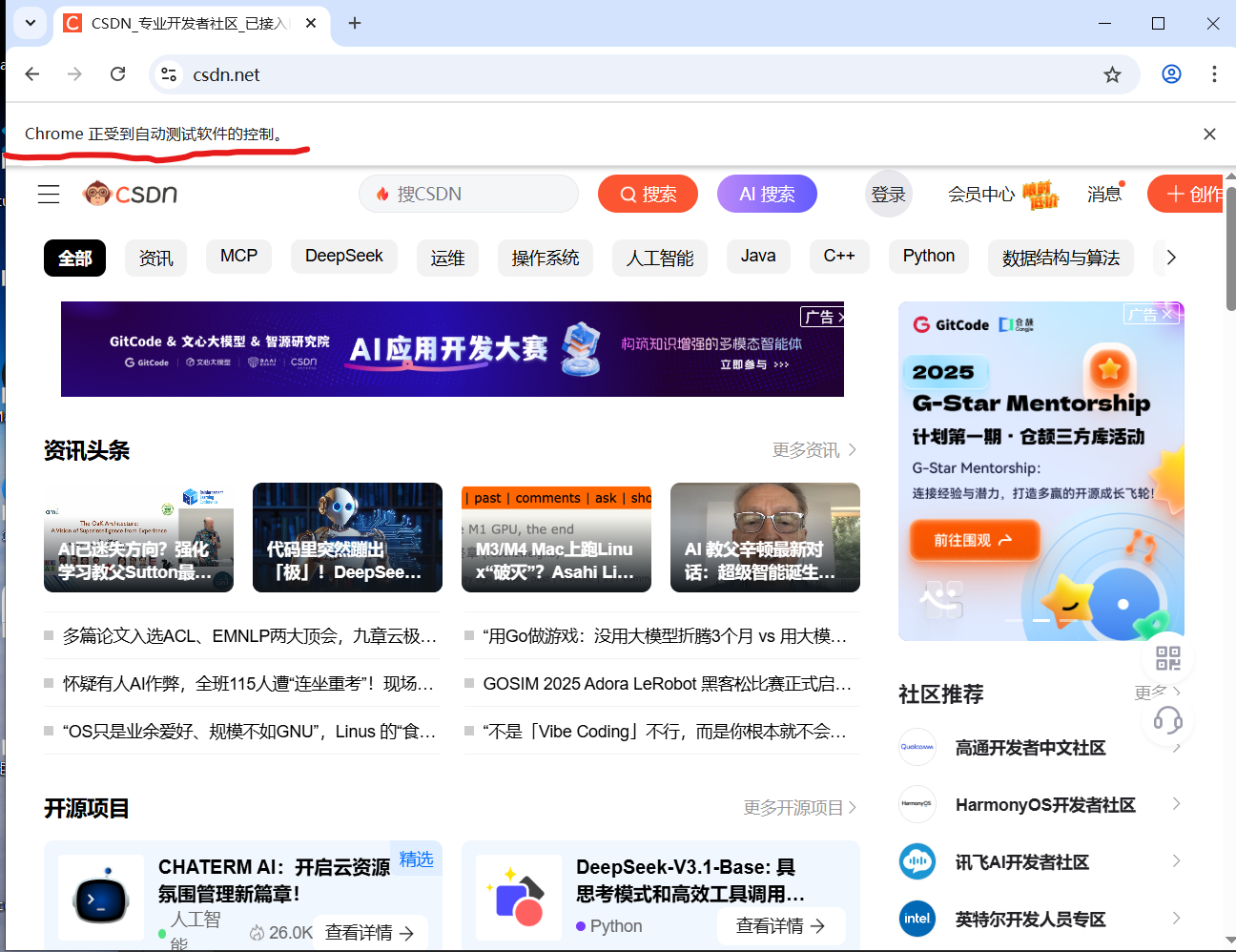
Task: Open customer service via headset icon
Action: (x=1165, y=722)
